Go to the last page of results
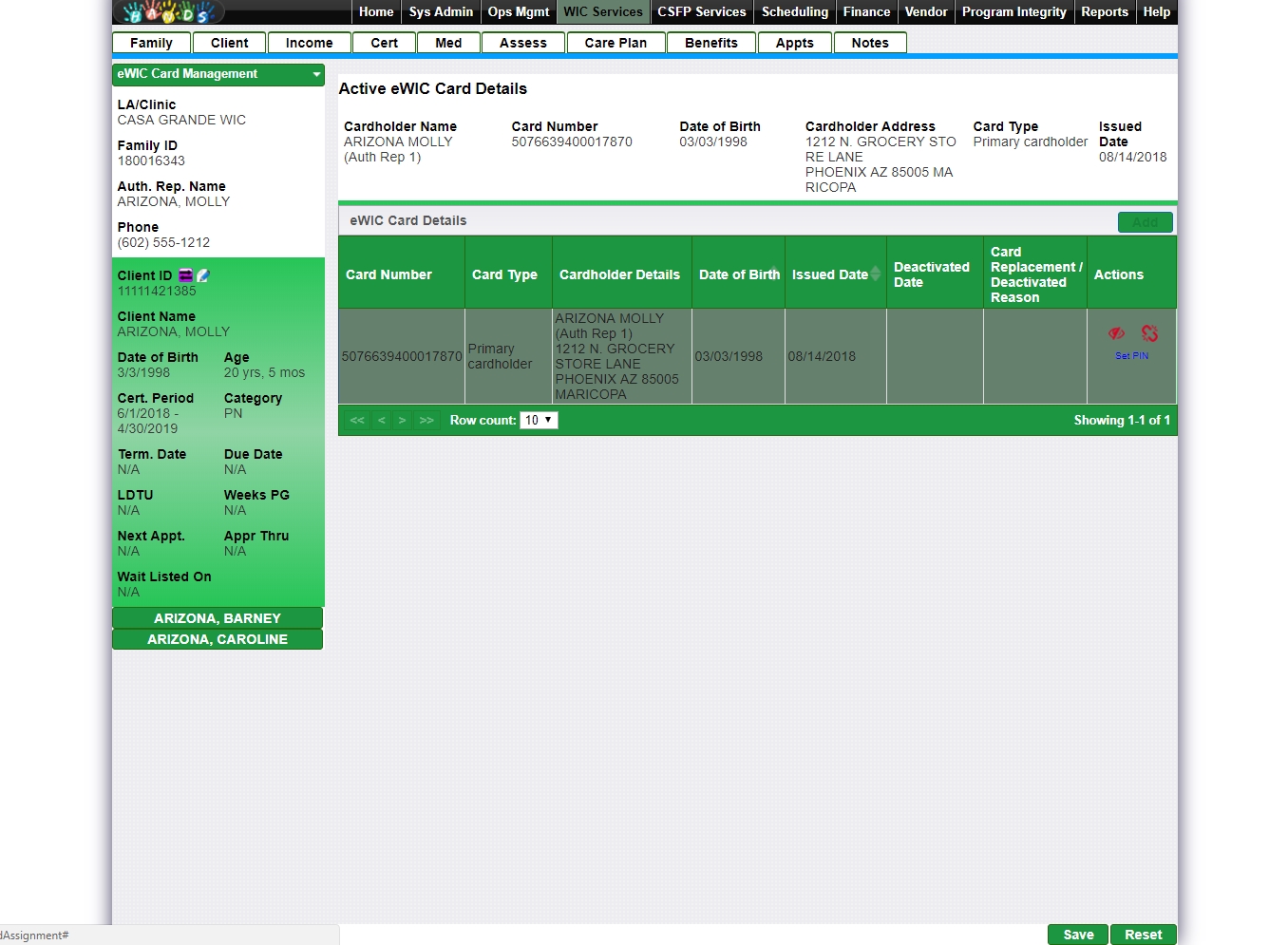Viewport: 1288px width, 945px height. [x=426, y=420]
